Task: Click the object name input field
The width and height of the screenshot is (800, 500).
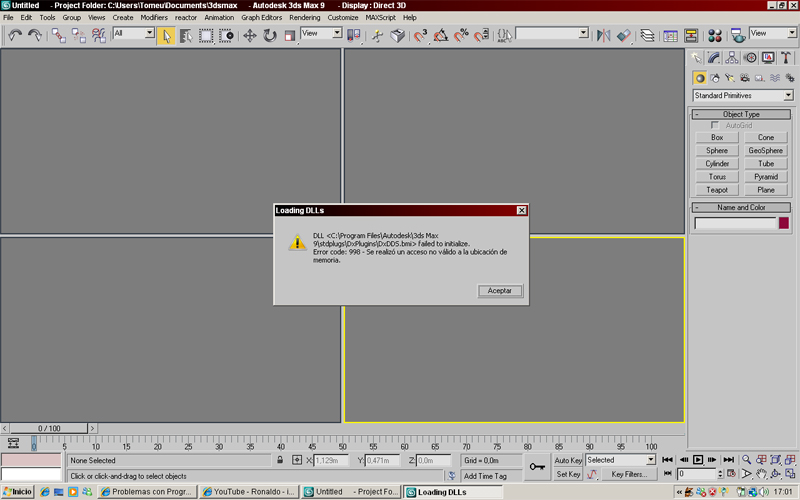Action: [735, 223]
